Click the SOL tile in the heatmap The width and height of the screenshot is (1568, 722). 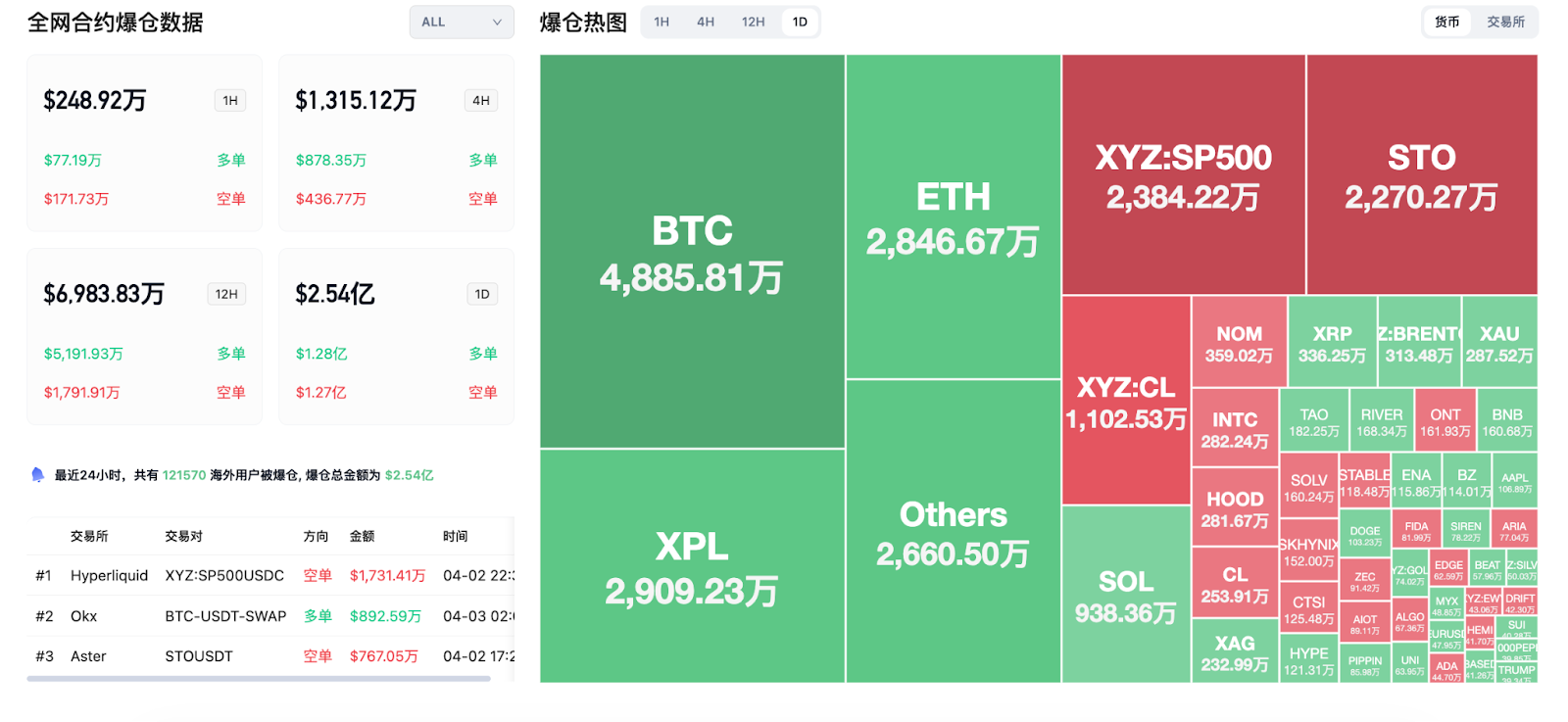(1126, 595)
